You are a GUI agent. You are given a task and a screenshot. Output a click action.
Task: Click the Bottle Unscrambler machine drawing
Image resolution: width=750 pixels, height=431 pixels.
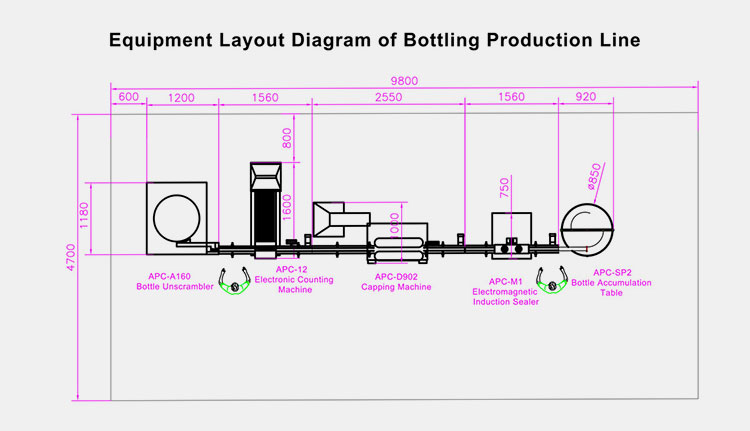coord(176,213)
